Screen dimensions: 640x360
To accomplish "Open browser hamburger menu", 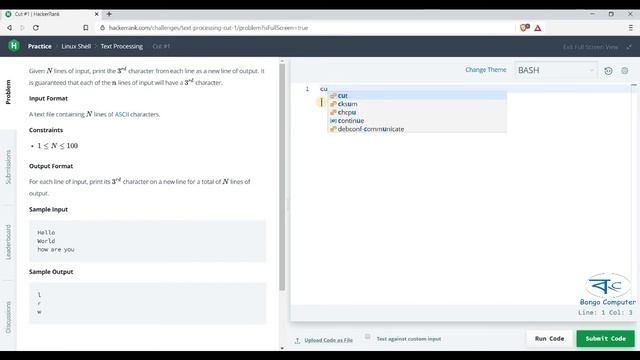I will tap(631, 28).
